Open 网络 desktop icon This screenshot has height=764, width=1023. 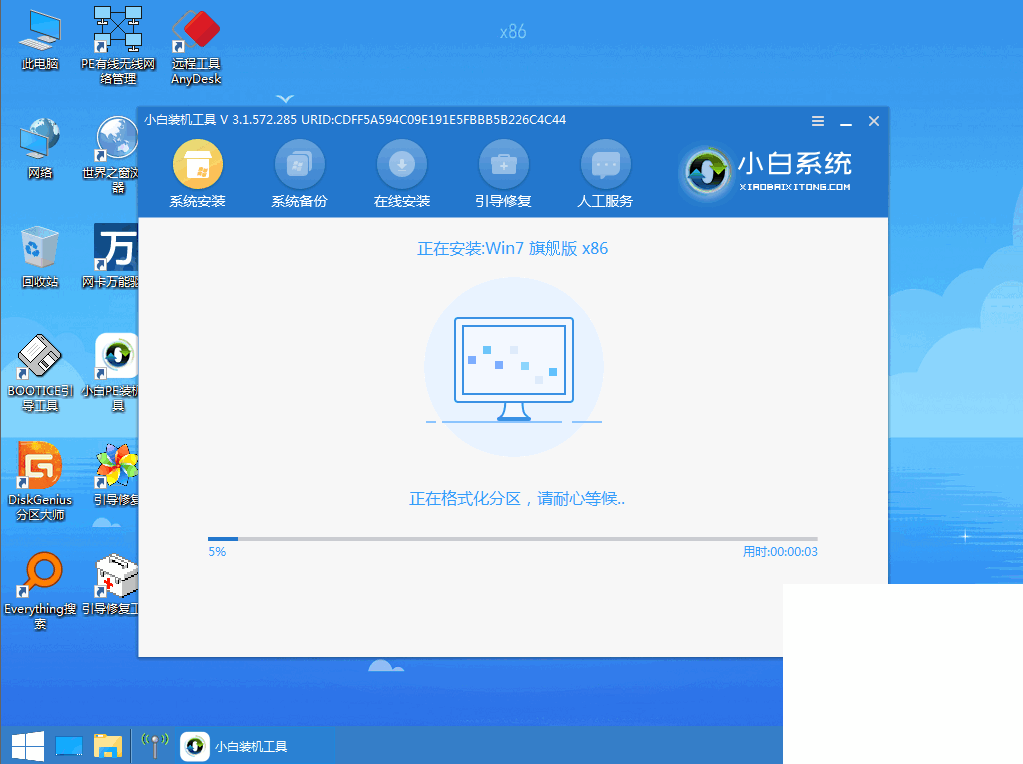[x=40, y=148]
